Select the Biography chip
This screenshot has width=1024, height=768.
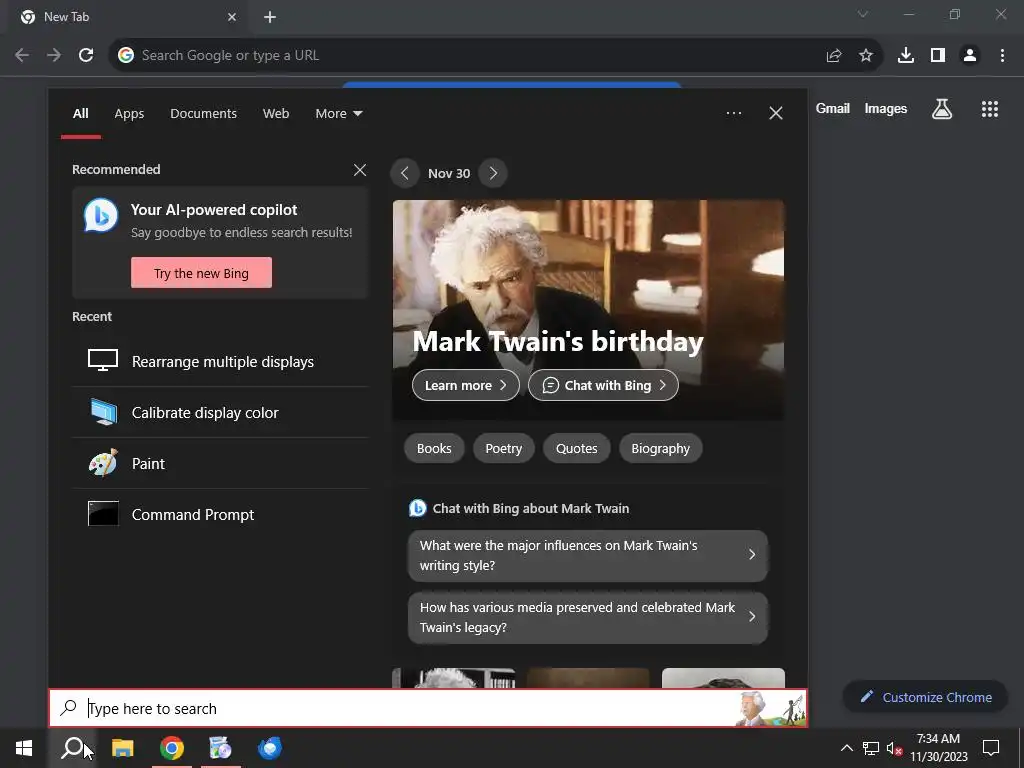(660, 449)
